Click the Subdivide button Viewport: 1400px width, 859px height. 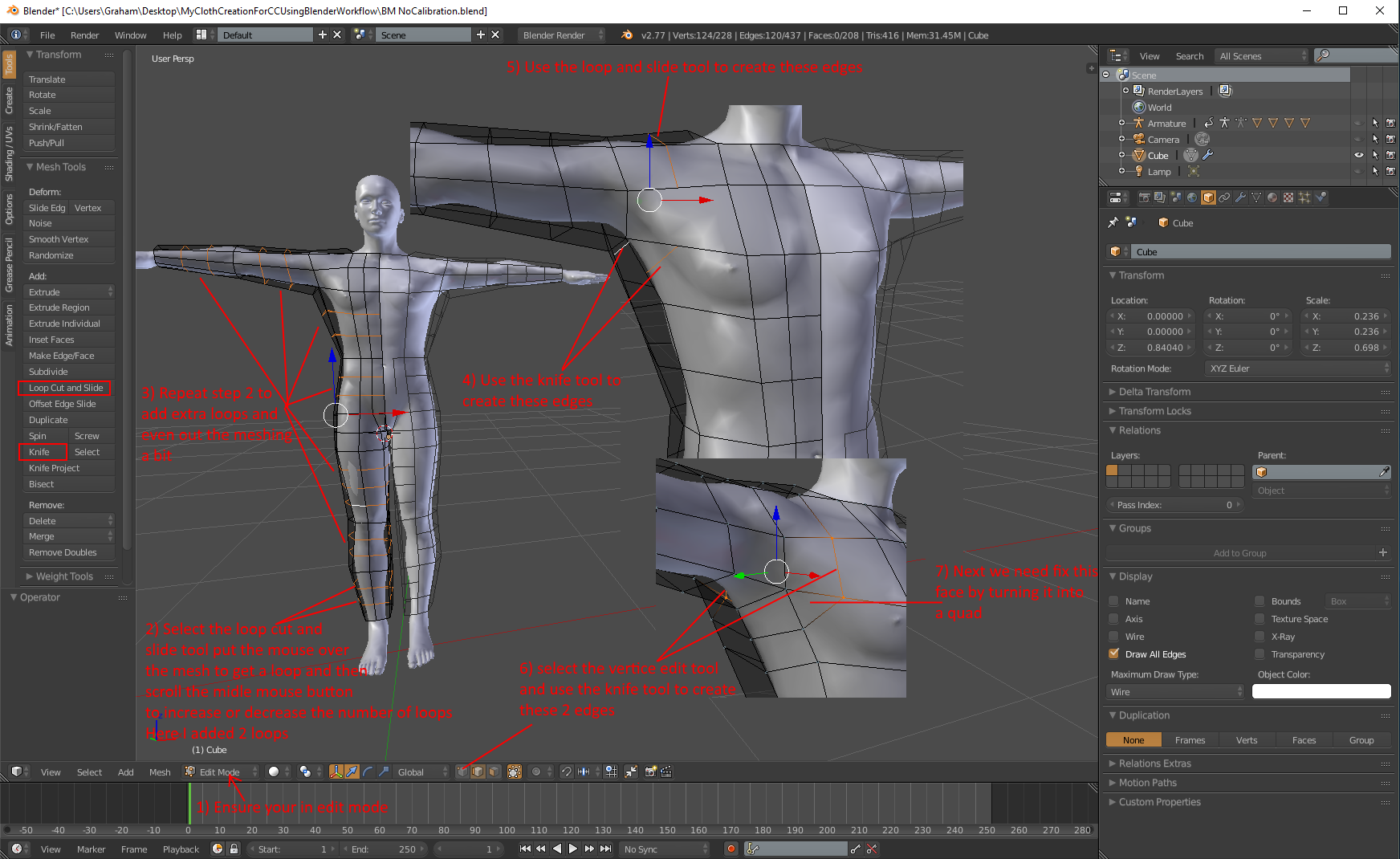(x=69, y=372)
